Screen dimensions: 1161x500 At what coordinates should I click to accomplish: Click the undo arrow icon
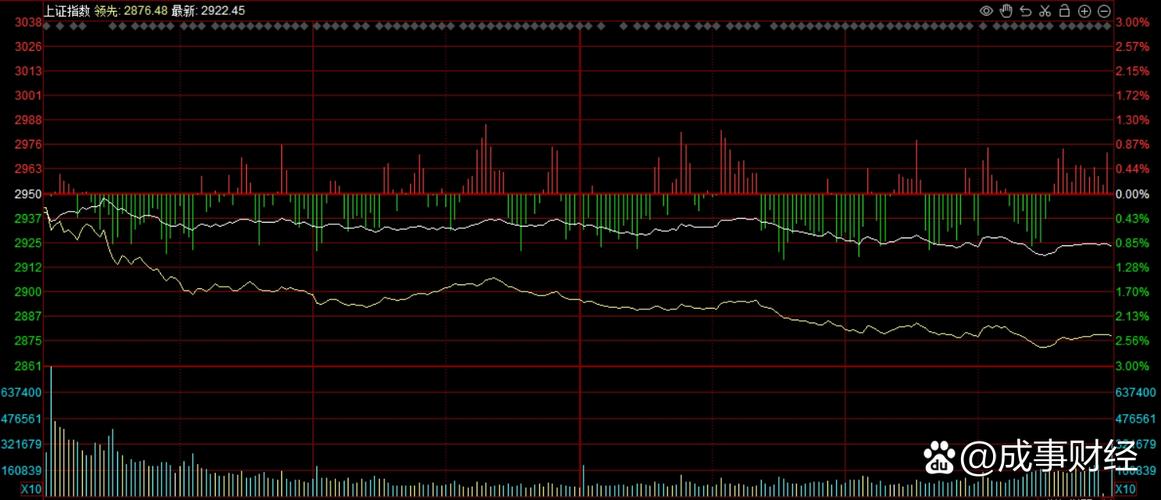pos(1026,10)
